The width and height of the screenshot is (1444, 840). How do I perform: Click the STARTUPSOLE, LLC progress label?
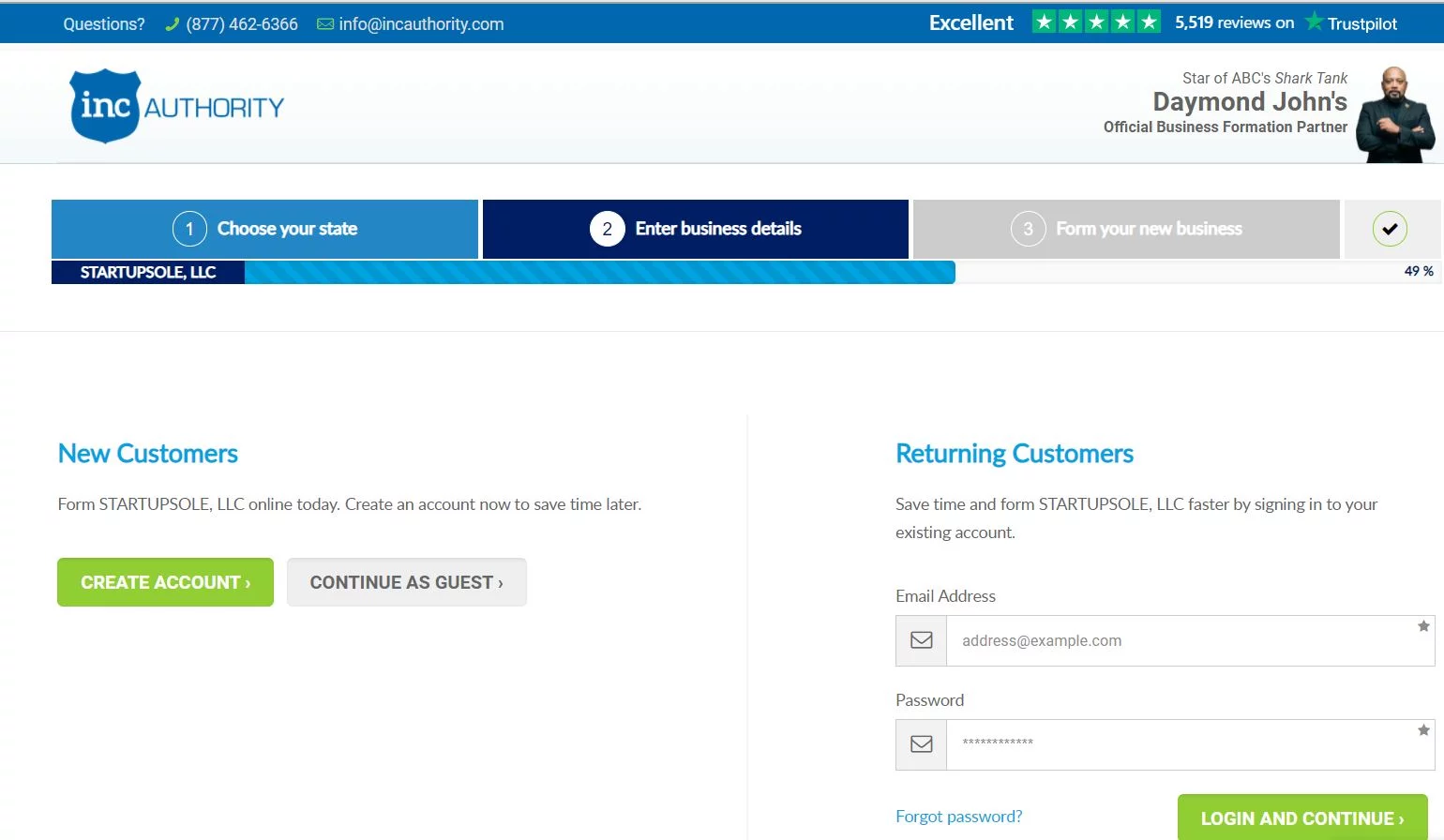(148, 272)
